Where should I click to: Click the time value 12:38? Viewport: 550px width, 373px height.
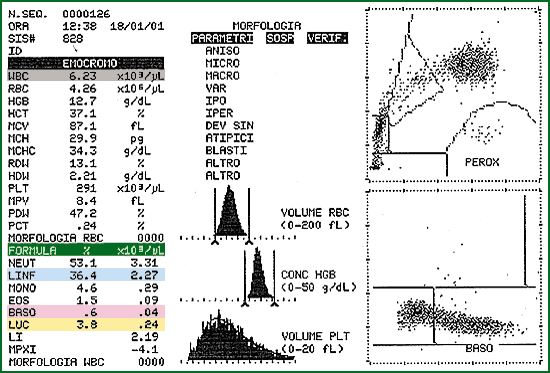(79, 26)
